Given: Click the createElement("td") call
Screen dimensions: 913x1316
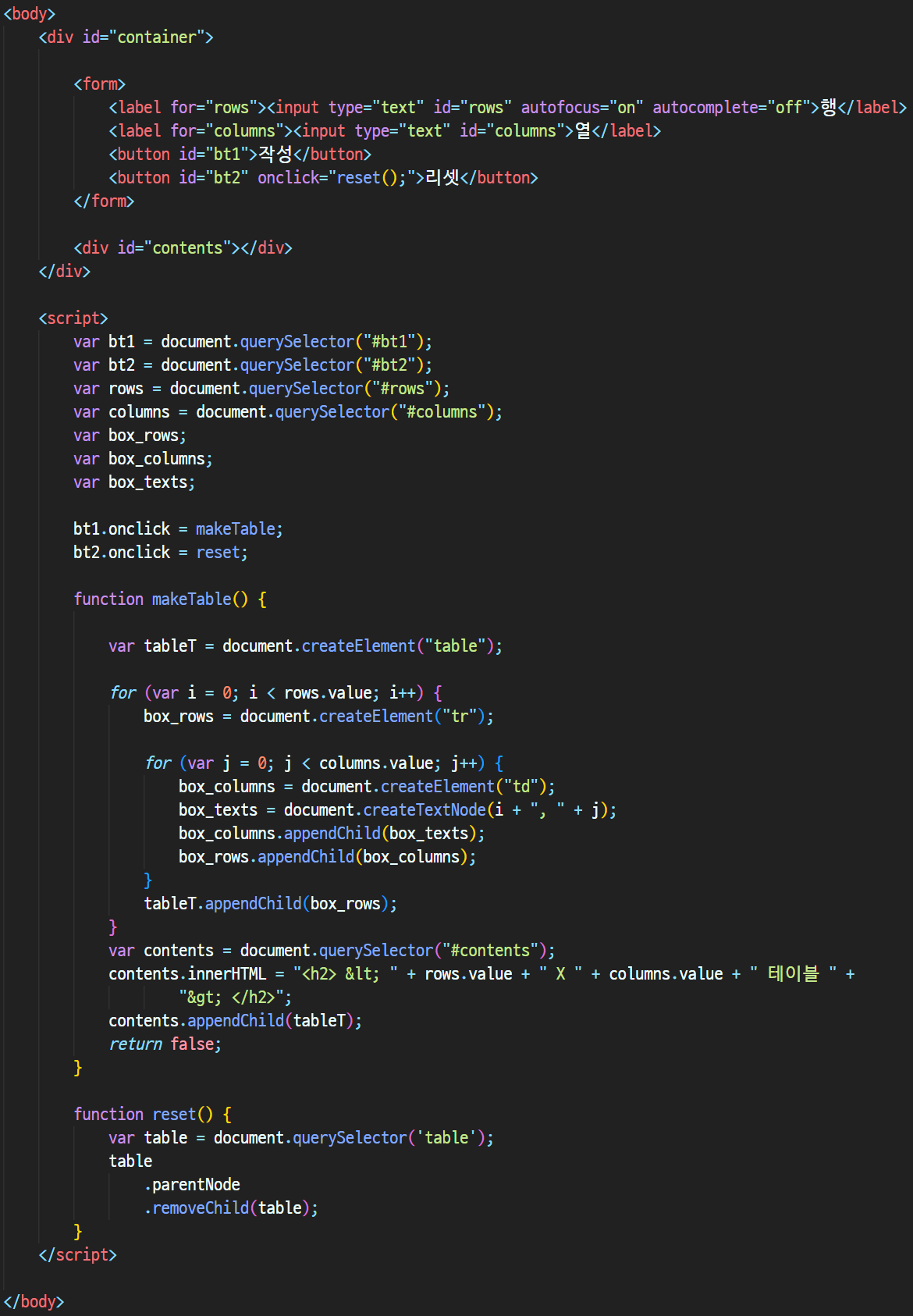Looking at the screenshot, I should click(464, 787).
